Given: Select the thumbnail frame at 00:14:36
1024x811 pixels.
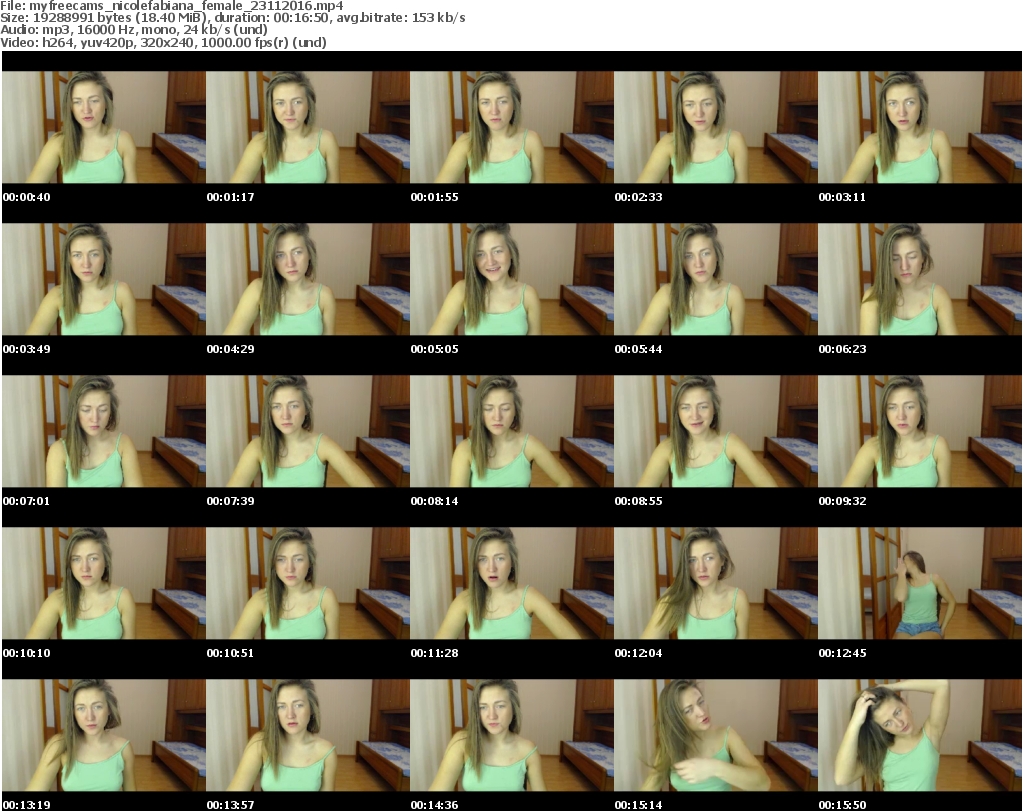Looking at the screenshot, I should pos(512,735).
